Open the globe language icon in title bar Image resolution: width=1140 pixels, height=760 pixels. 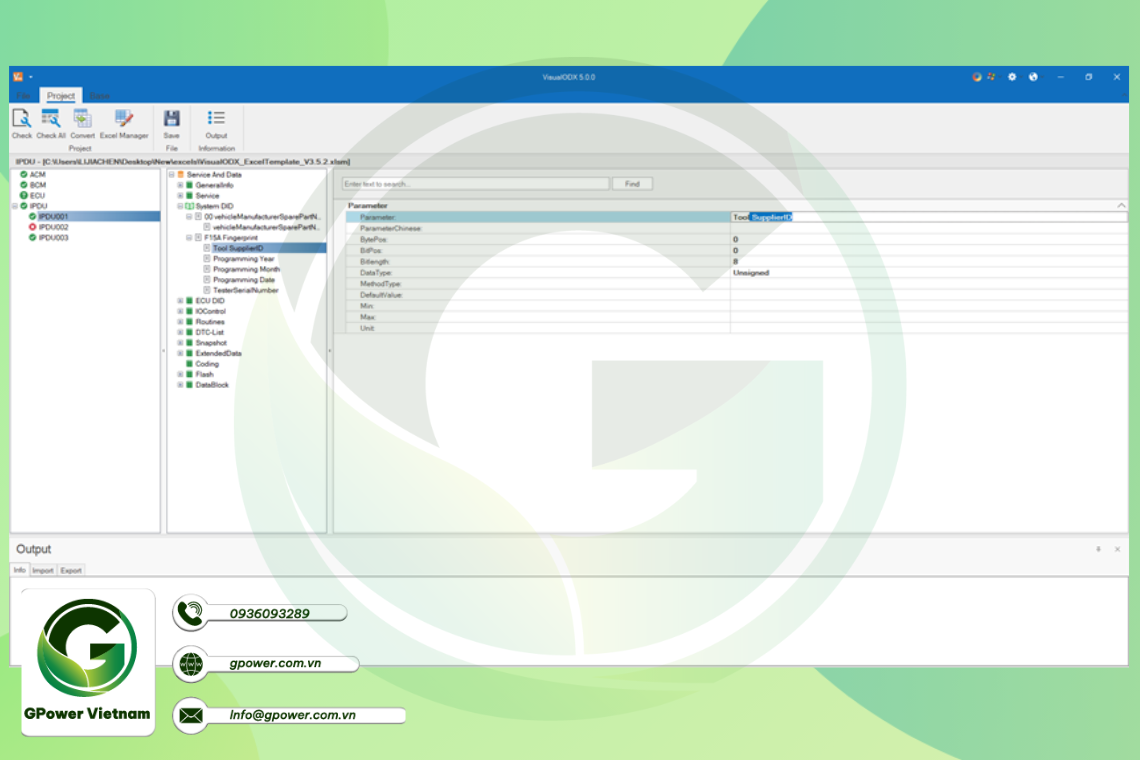pos(1033,76)
